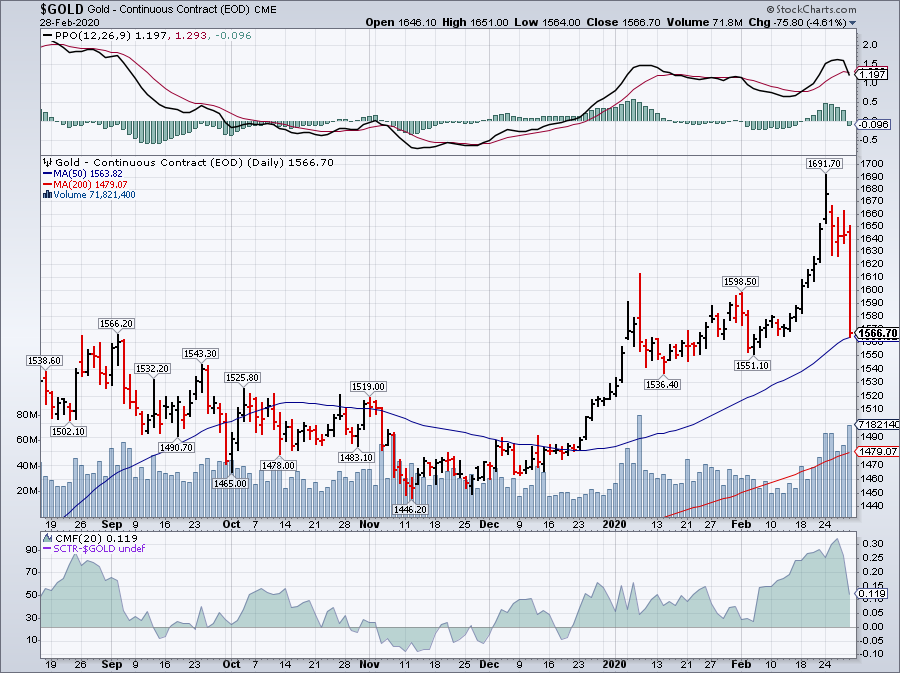Image resolution: width=900 pixels, height=673 pixels.
Task: Click the 1502.10 low price label
Action: pyautogui.click(x=68, y=431)
